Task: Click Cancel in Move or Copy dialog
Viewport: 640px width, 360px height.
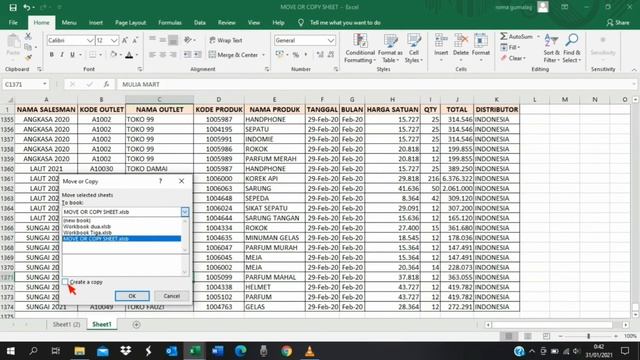Action: [x=171, y=296]
